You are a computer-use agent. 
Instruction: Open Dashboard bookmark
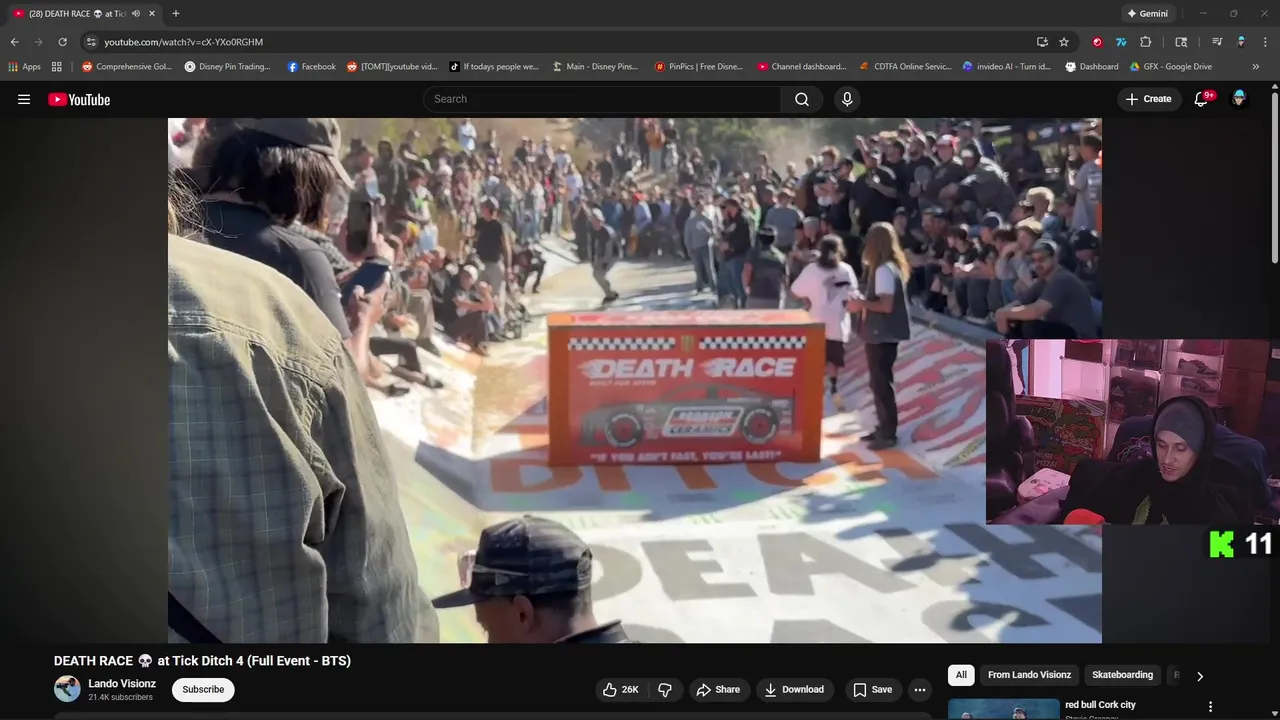[x=1092, y=67]
